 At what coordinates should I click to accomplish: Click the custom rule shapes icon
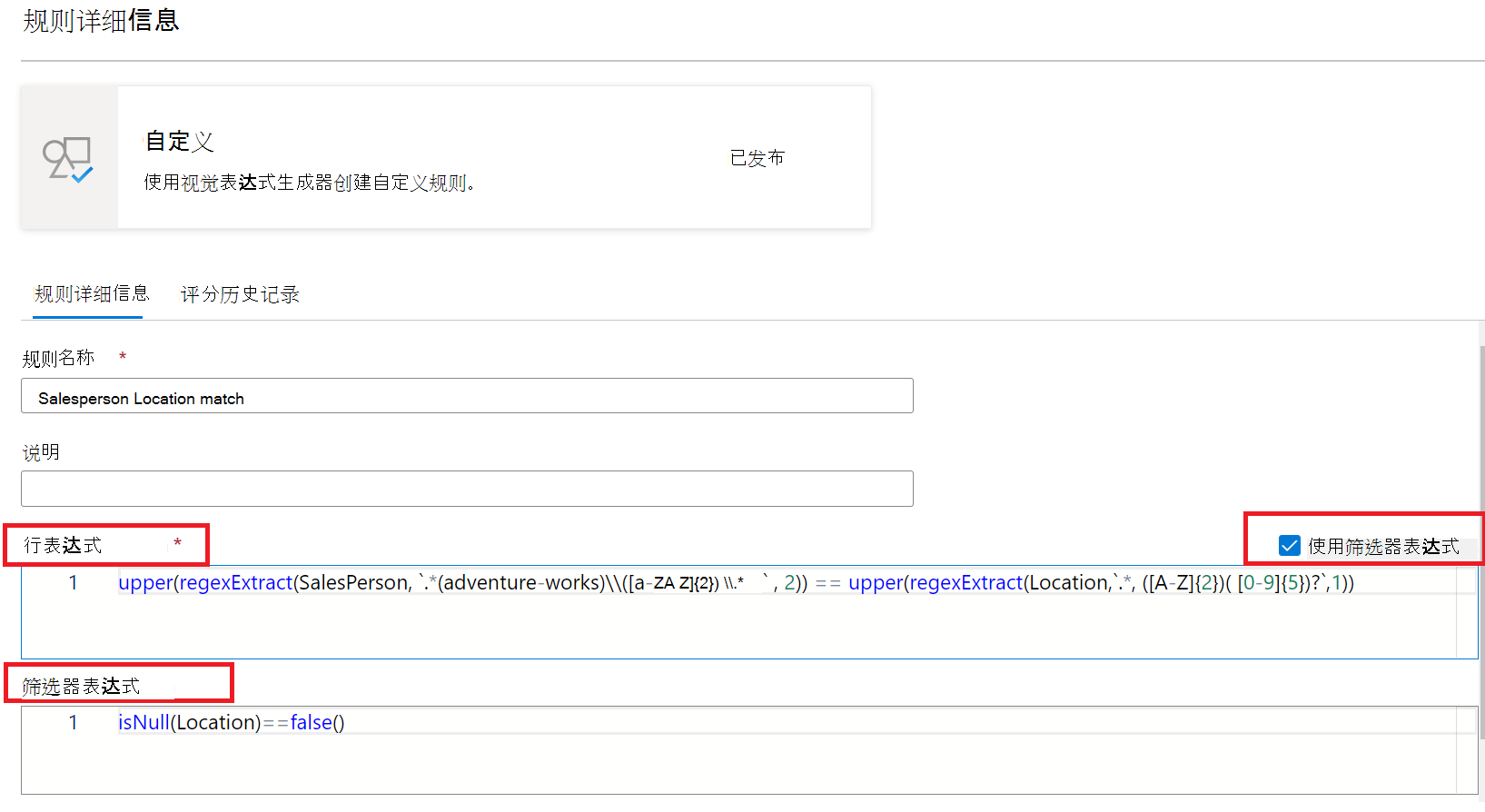pos(68,159)
